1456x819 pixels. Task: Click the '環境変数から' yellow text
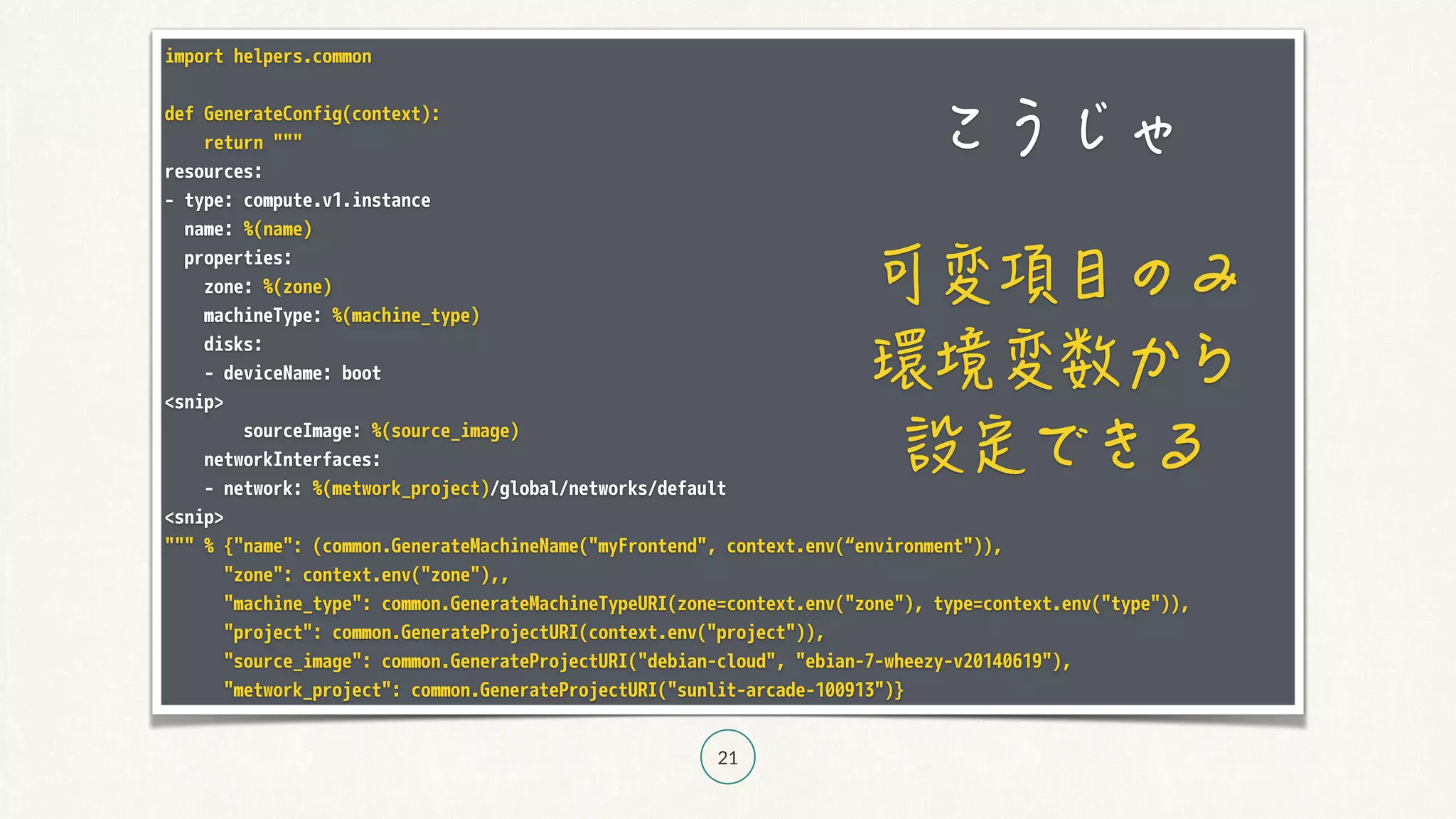coord(1054,360)
